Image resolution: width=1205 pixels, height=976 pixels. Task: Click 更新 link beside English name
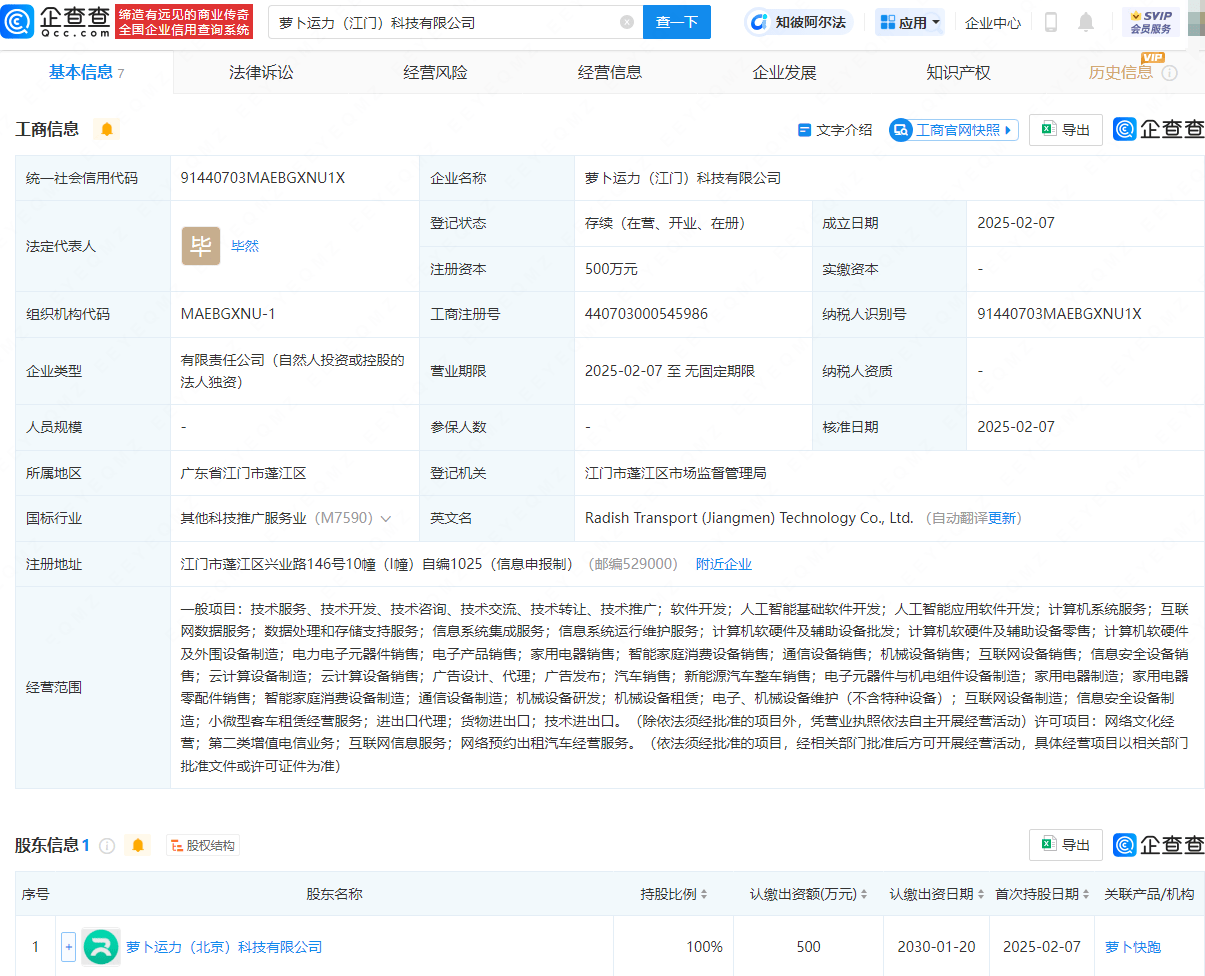pos(1002,519)
